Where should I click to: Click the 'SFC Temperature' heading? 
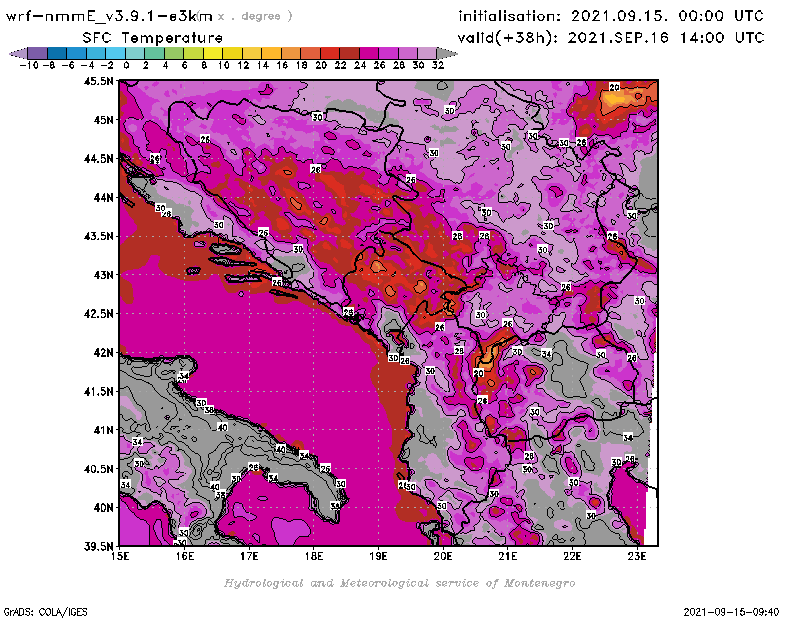153,38
